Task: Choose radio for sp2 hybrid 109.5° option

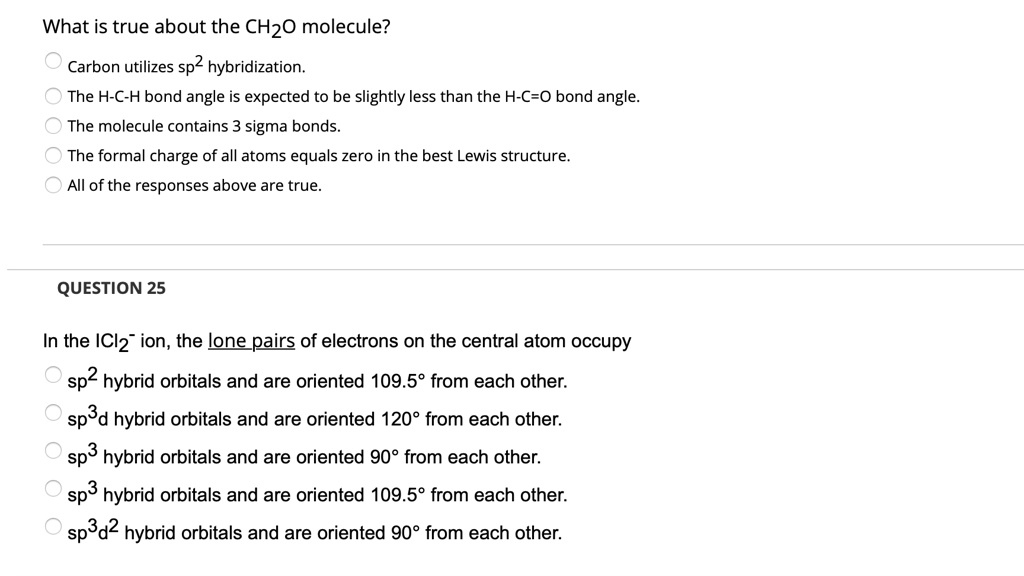Action: point(54,376)
